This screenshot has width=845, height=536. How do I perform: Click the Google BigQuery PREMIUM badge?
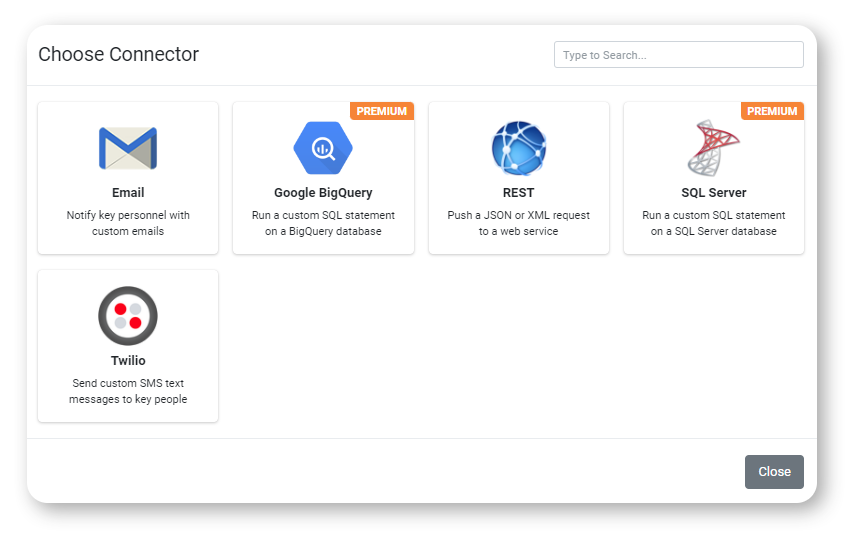(382, 111)
